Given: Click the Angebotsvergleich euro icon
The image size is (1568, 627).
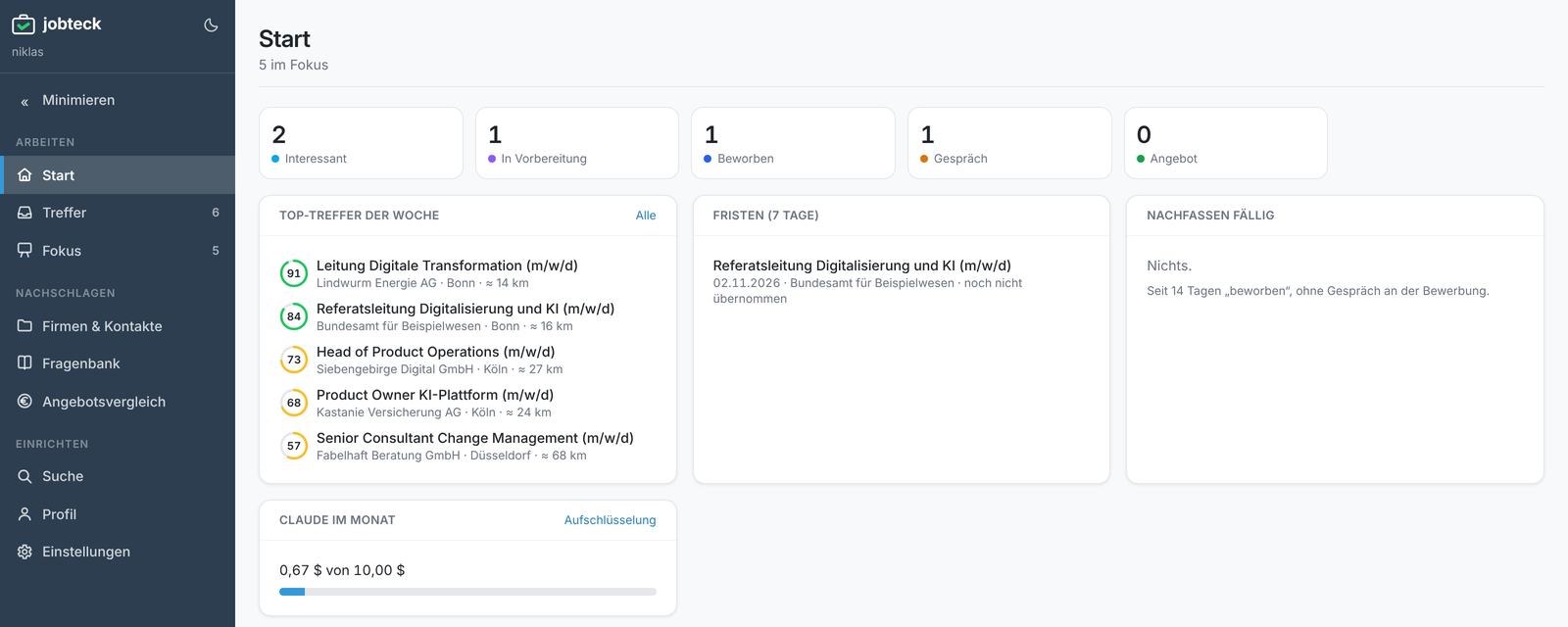Looking at the screenshot, I should pyautogui.click(x=24, y=402).
